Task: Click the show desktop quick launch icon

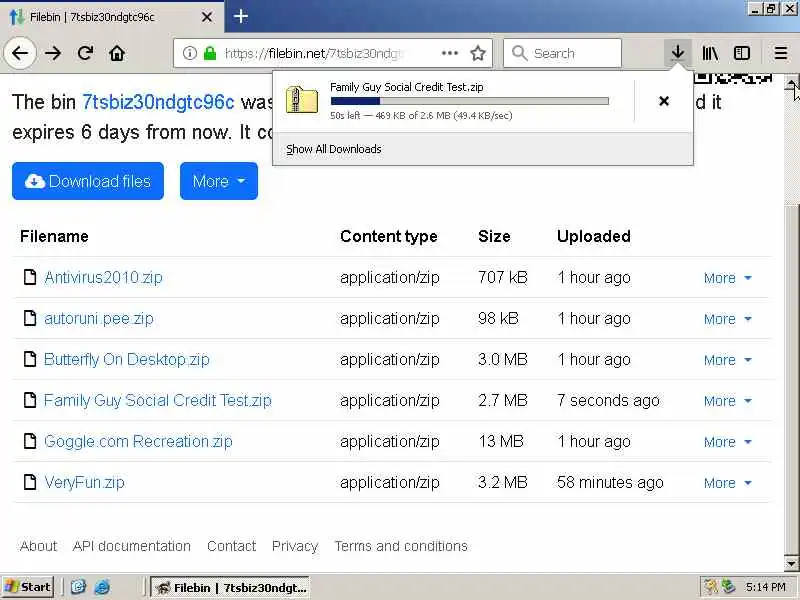Action: click(x=78, y=587)
